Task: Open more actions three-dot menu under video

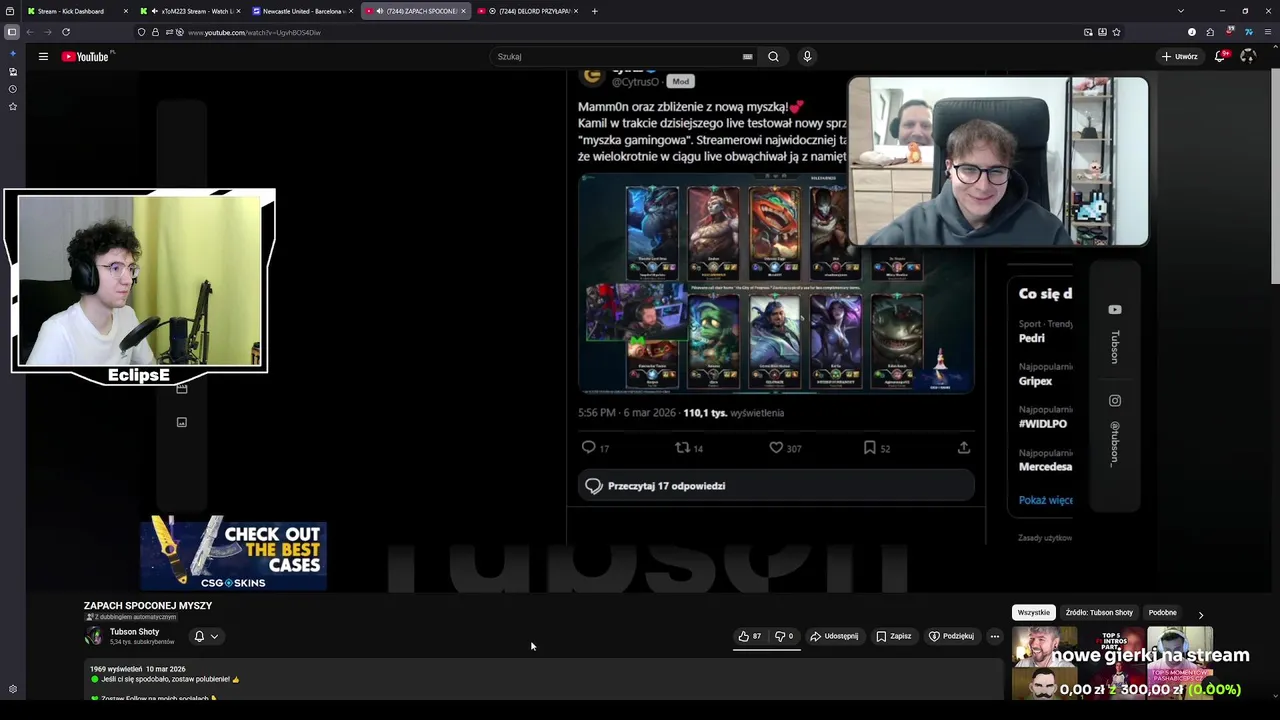Action: pos(994,636)
